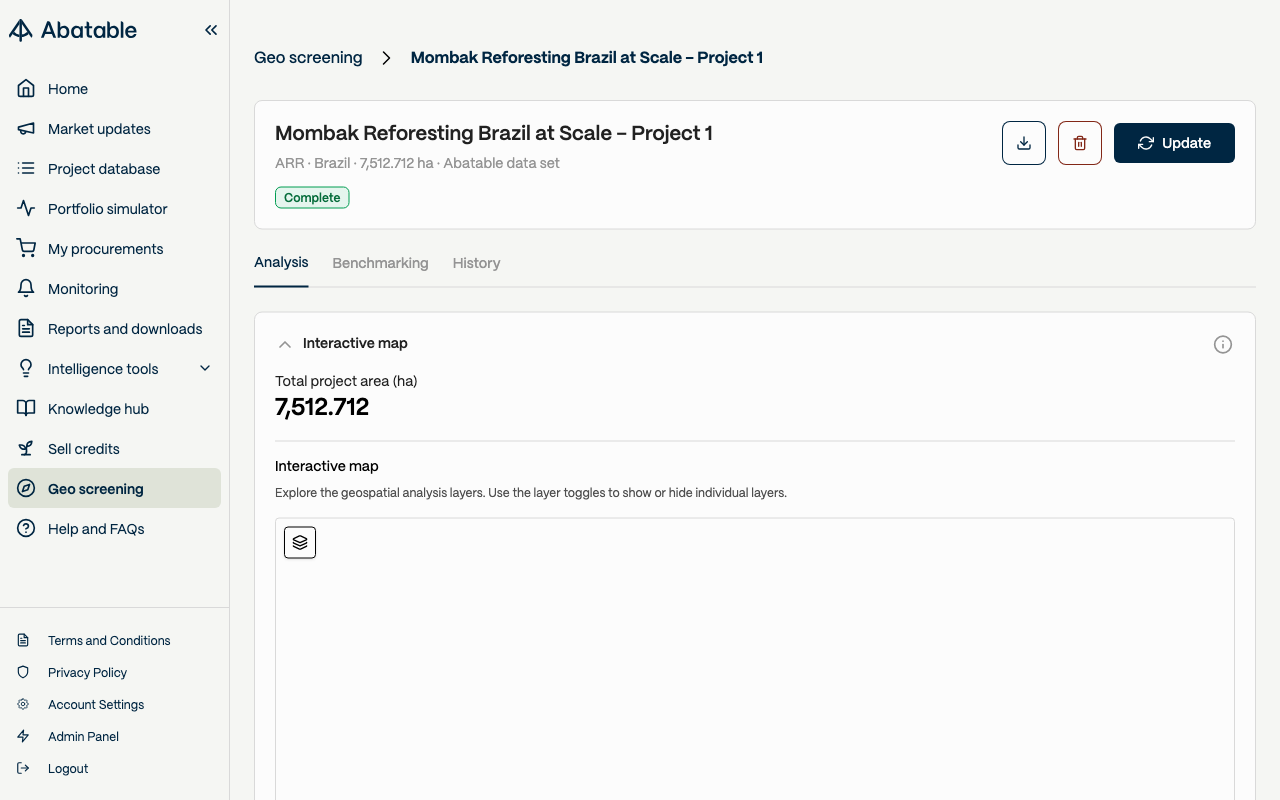Click the Market updates megaphone icon
Image resolution: width=1280 pixels, height=800 pixels.
tap(26, 129)
